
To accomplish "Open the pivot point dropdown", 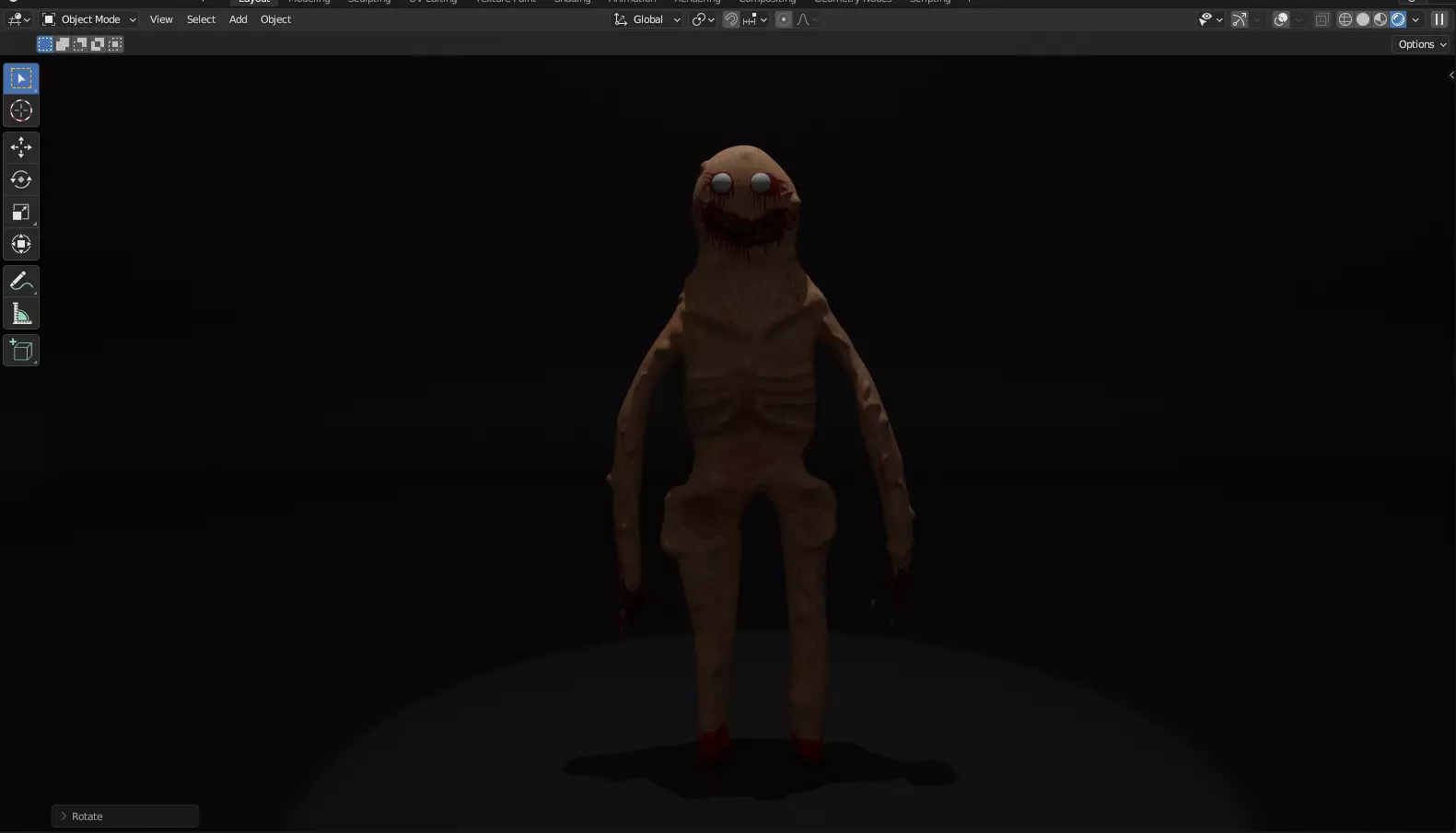I will tap(704, 19).
